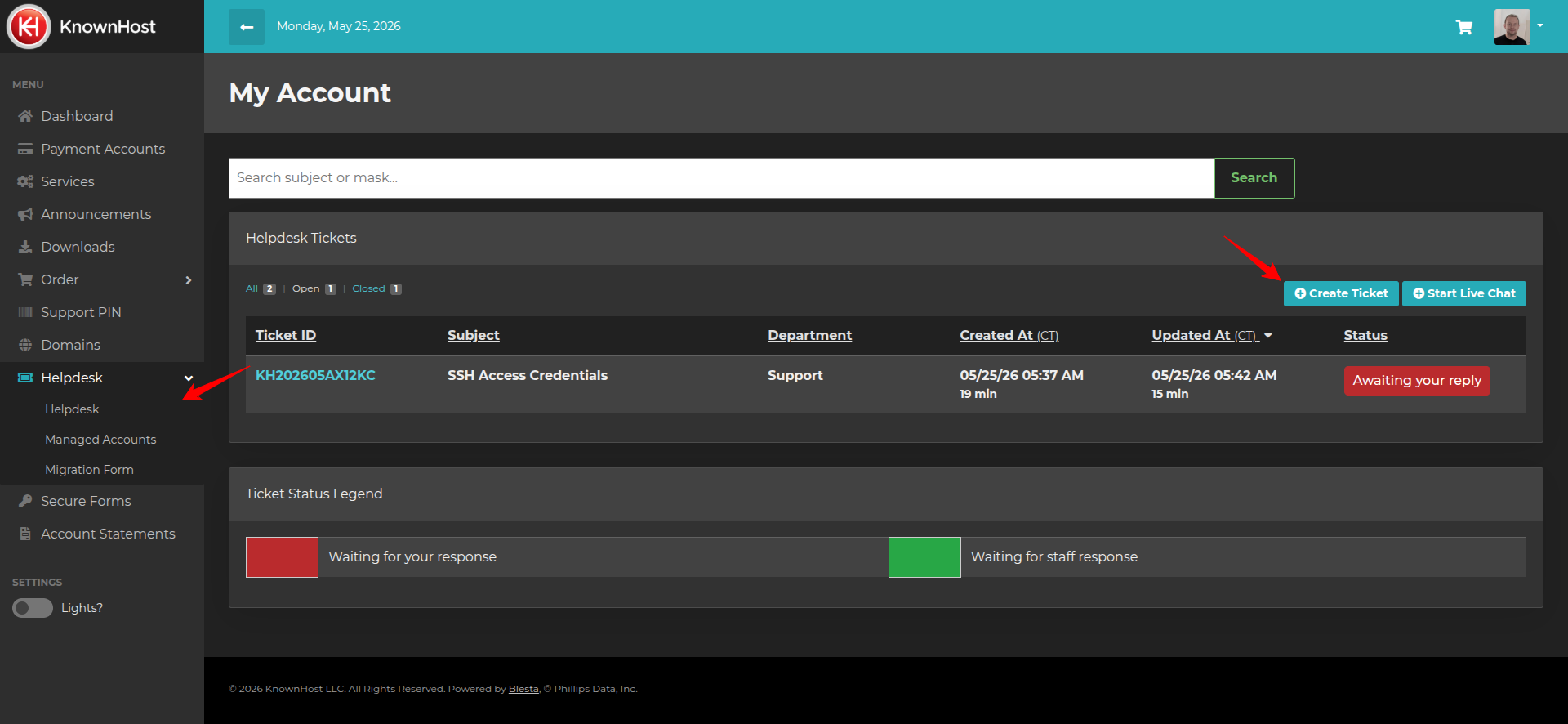Click the Services gears icon
The width and height of the screenshot is (1568, 724).
(25, 181)
